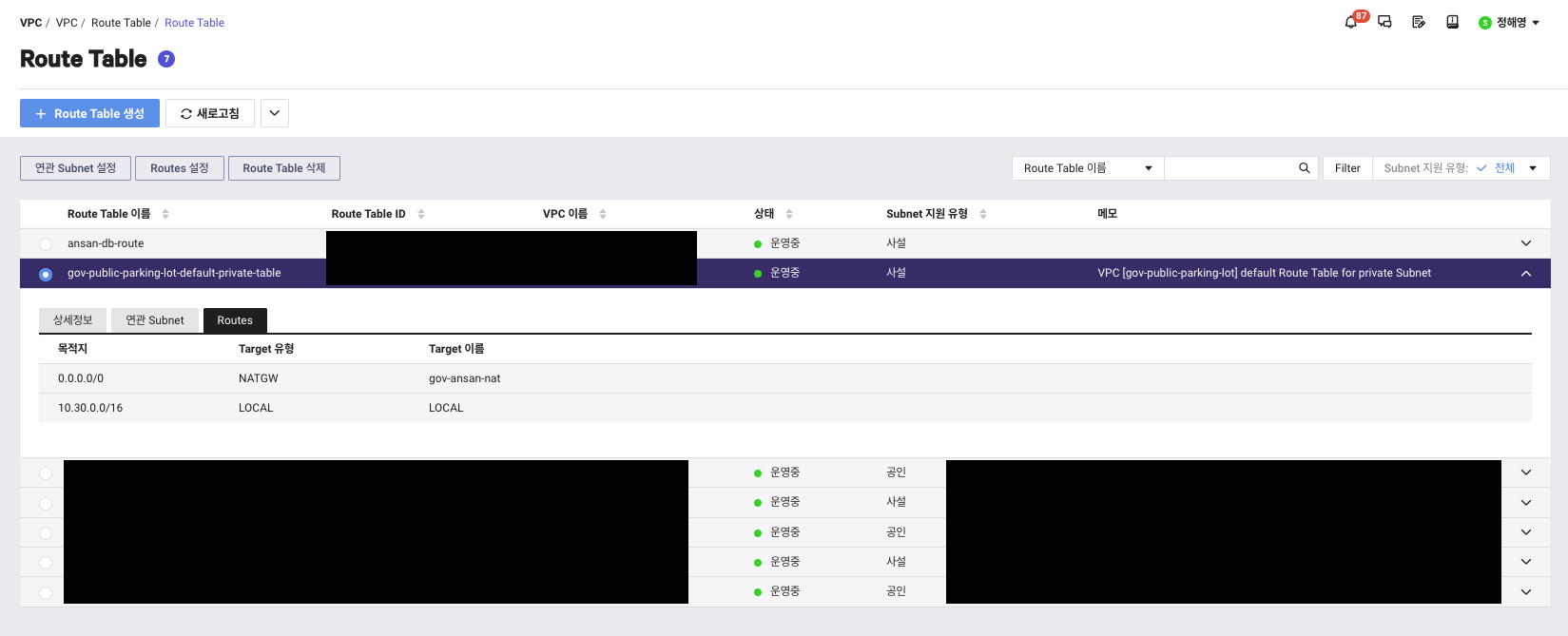
Task: Open the Subnet 지원 유형 filter dropdown
Action: click(x=1461, y=168)
